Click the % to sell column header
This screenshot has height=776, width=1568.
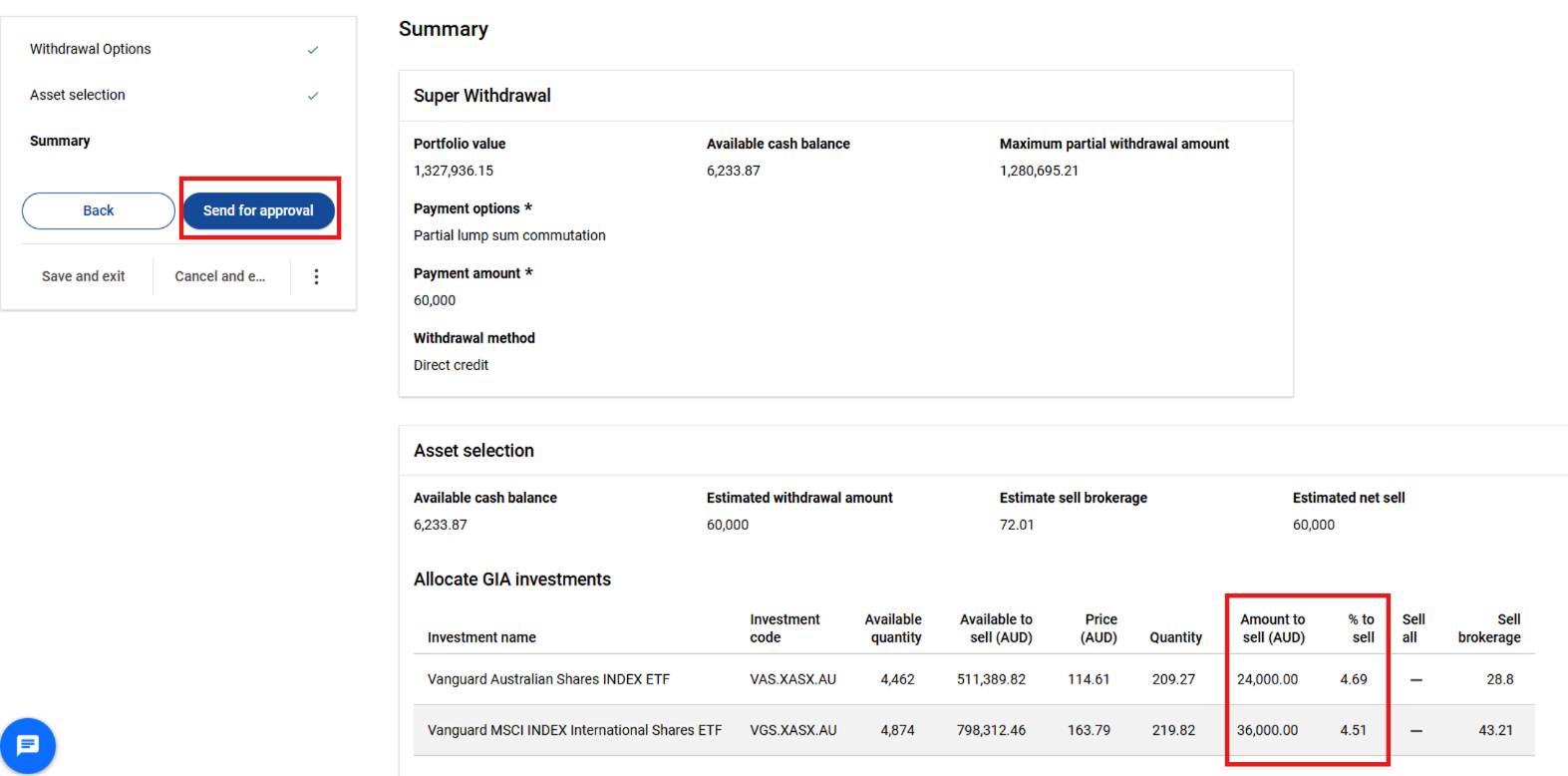1362,628
